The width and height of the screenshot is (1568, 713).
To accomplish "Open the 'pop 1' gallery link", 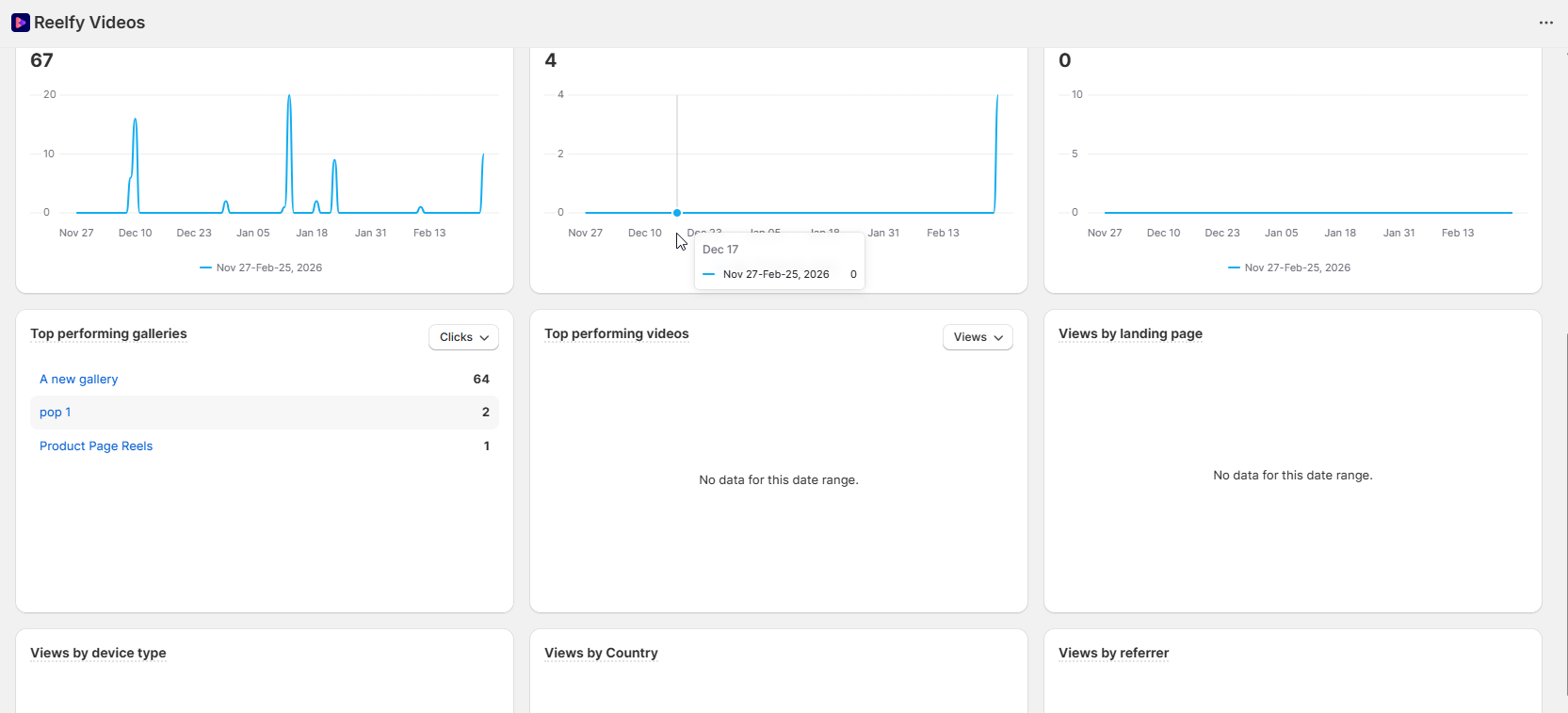I will (56, 413).
